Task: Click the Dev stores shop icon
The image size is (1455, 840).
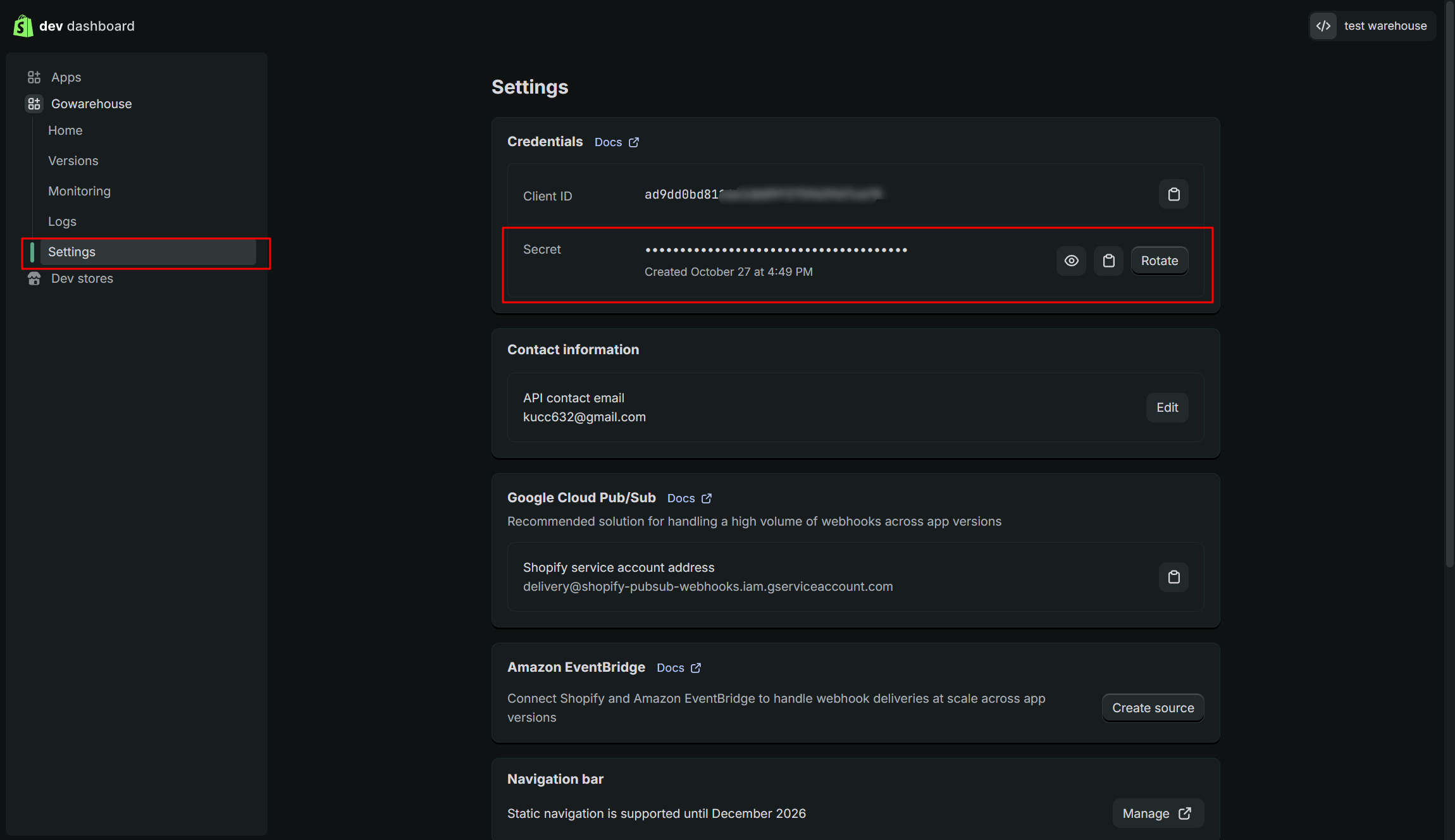Action: pos(34,278)
